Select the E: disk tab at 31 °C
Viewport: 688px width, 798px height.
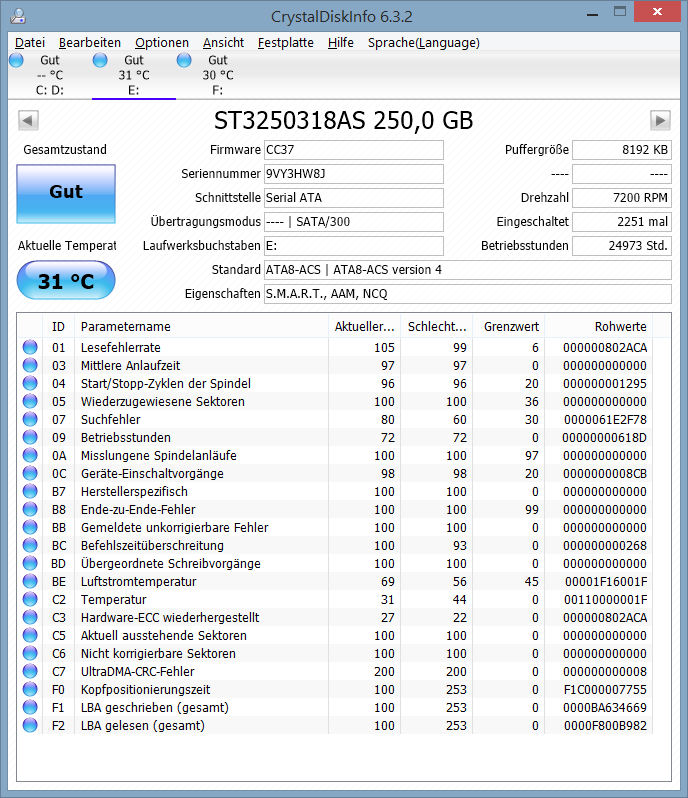[x=134, y=75]
